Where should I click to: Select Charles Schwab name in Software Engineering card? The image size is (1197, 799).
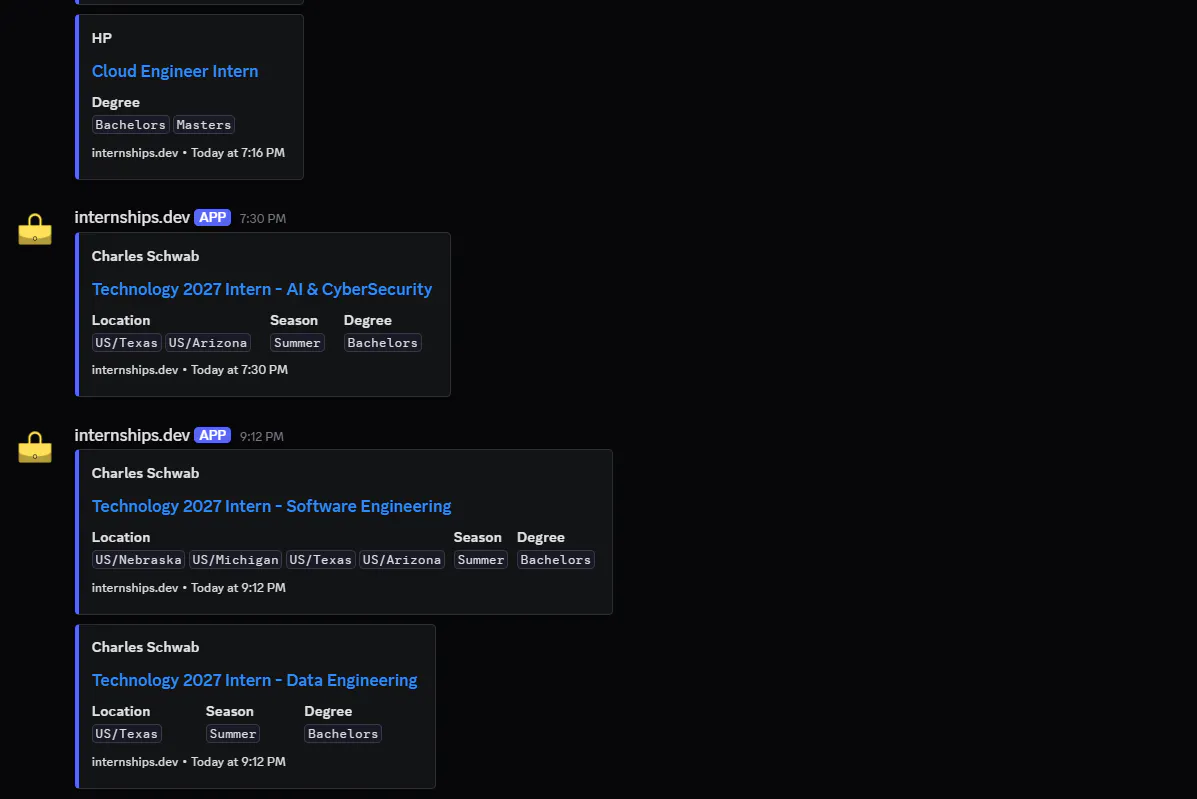coord(145,473)
